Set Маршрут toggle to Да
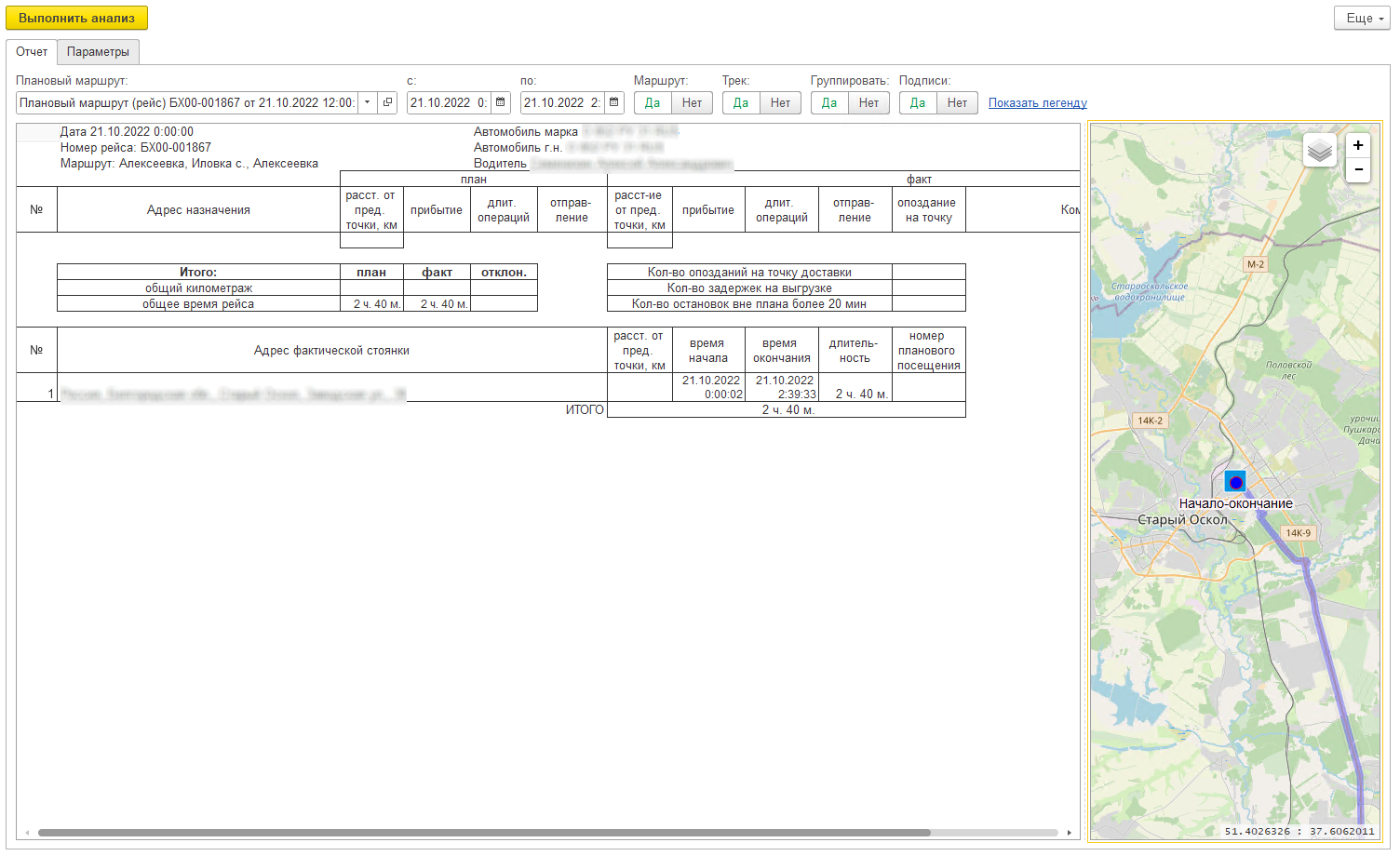The width and height of the screenshot is (1400, 856). 653,103
